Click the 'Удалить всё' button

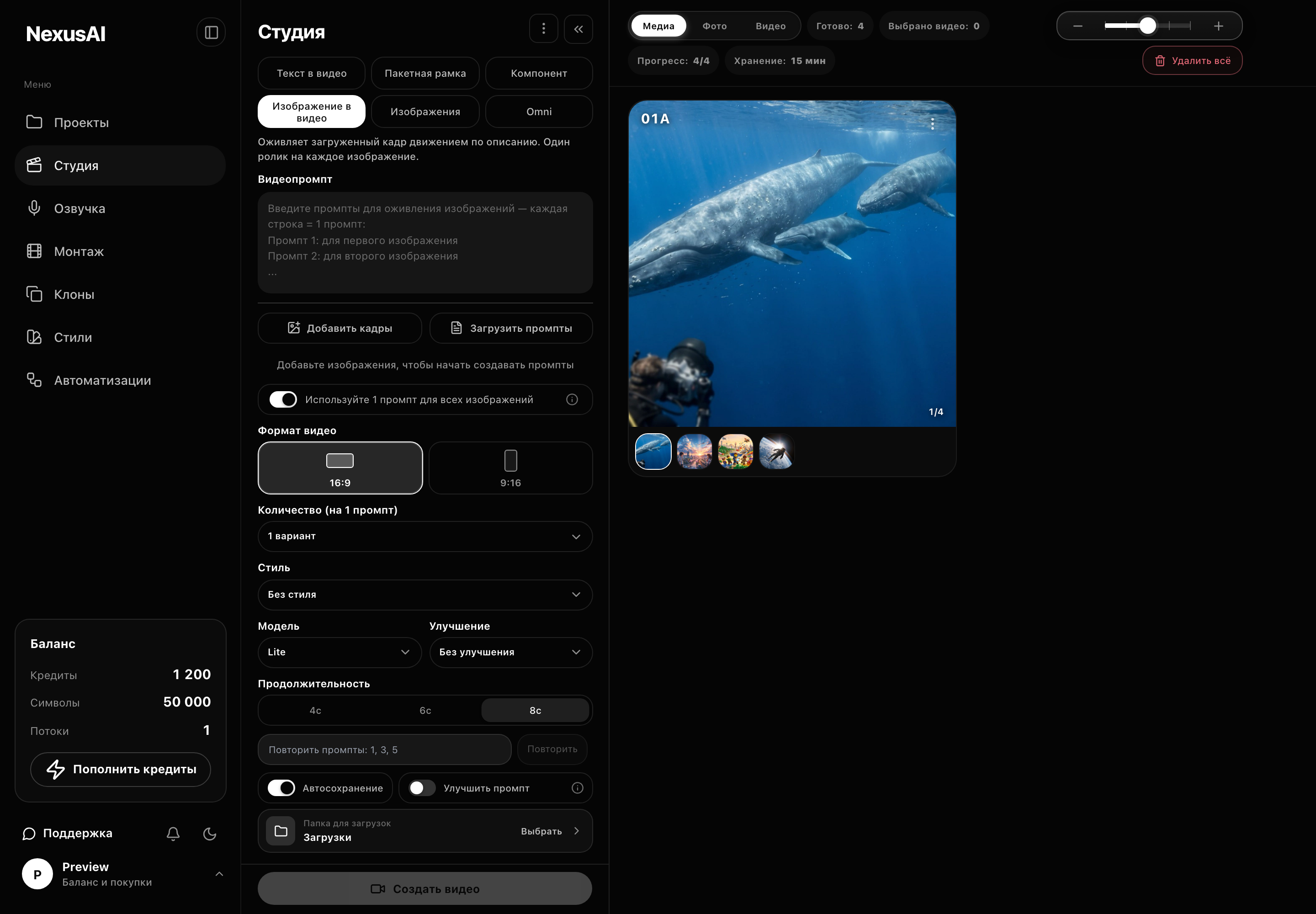pyautogui.click(x=1192, y=61)
